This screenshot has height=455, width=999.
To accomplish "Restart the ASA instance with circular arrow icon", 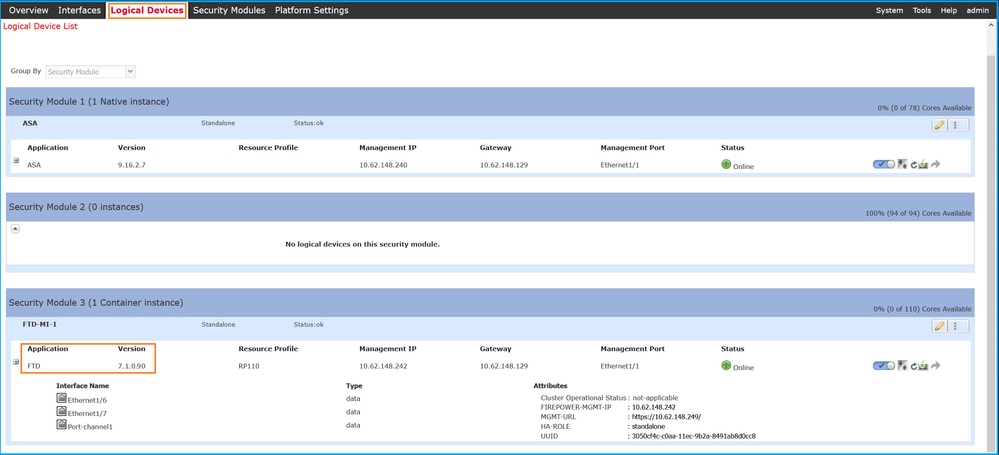I will [914, 164].
